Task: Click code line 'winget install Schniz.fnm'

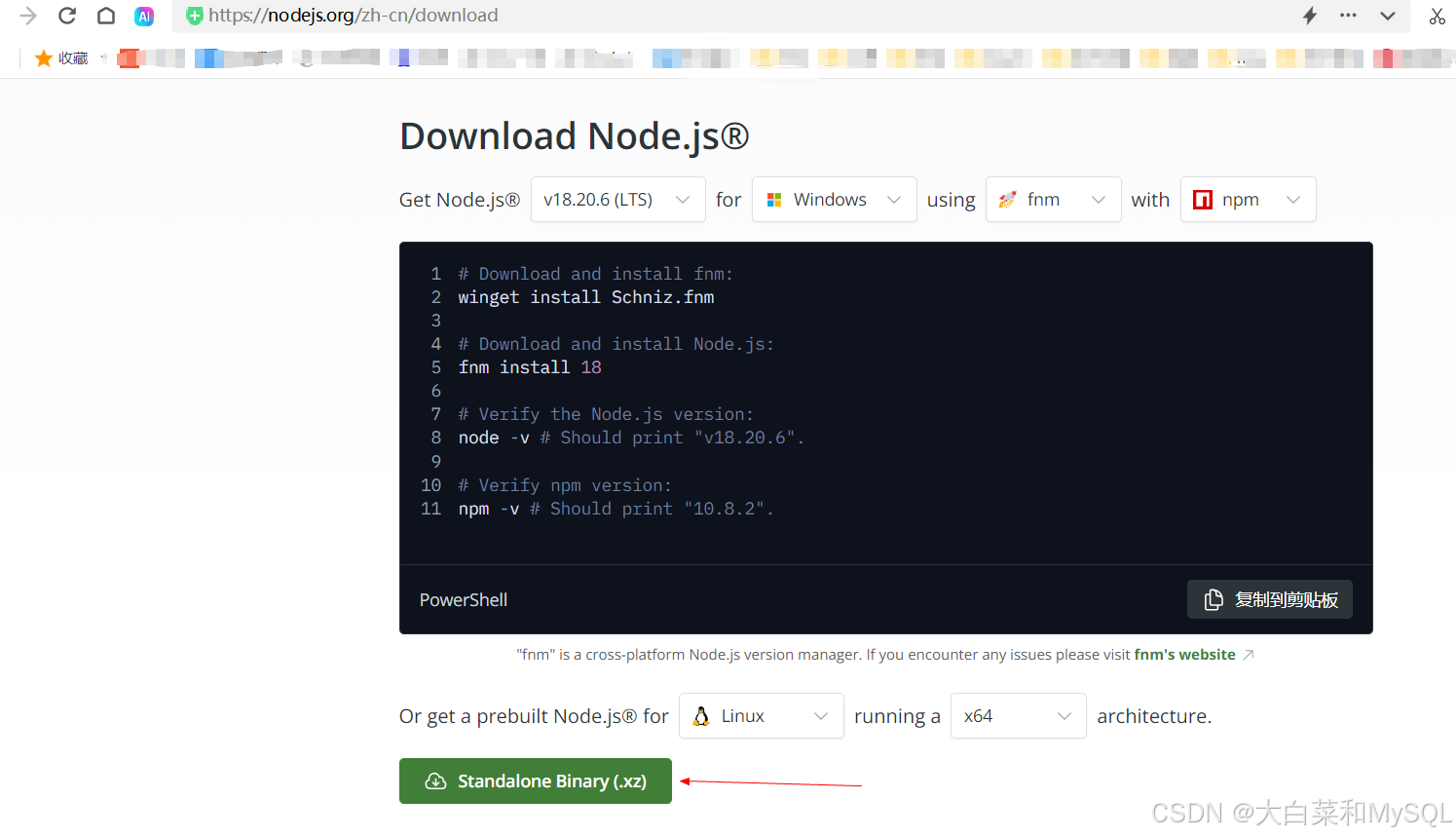Action: 586,297
